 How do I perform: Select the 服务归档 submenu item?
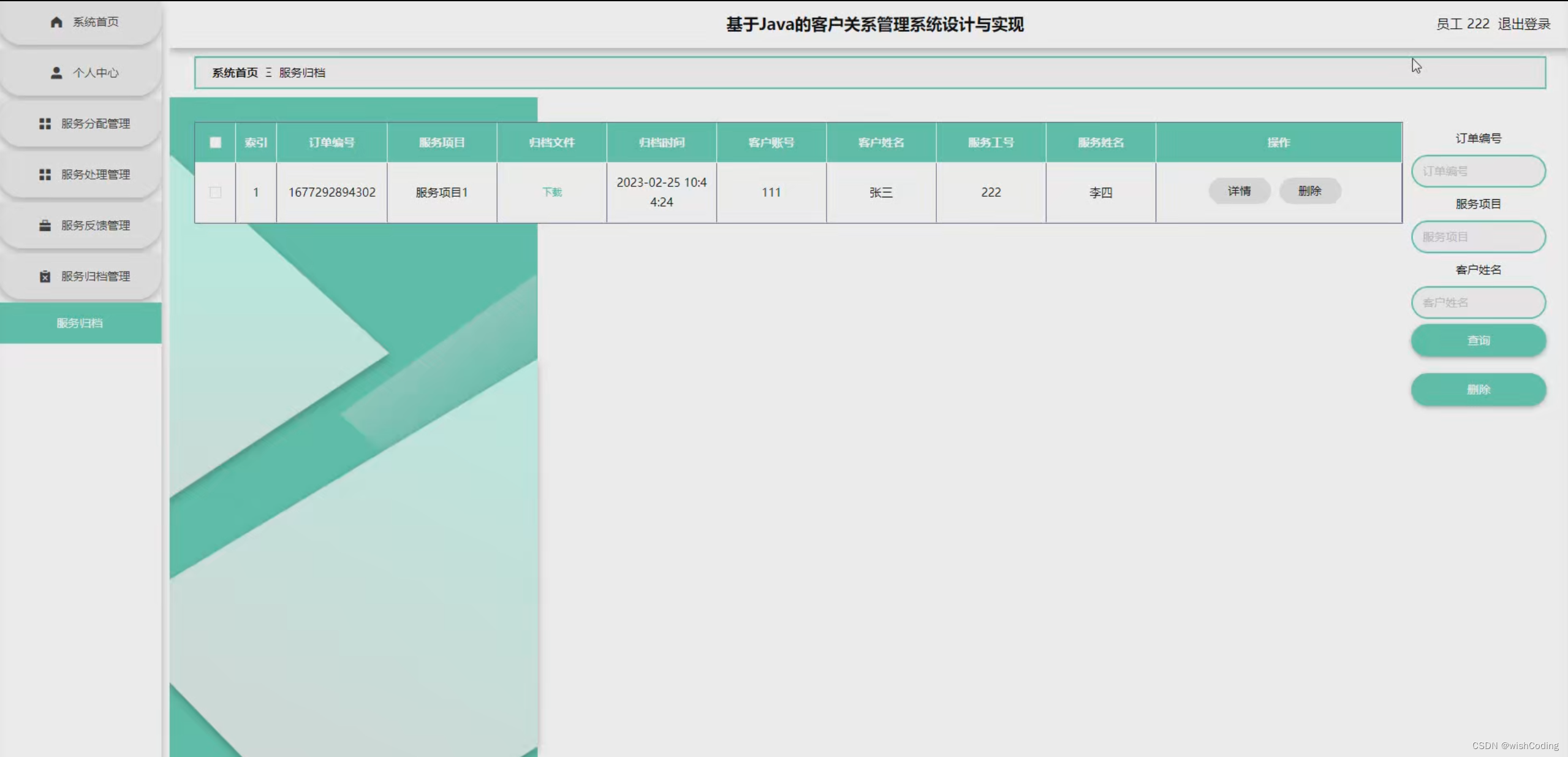click(x=80, y=323)
